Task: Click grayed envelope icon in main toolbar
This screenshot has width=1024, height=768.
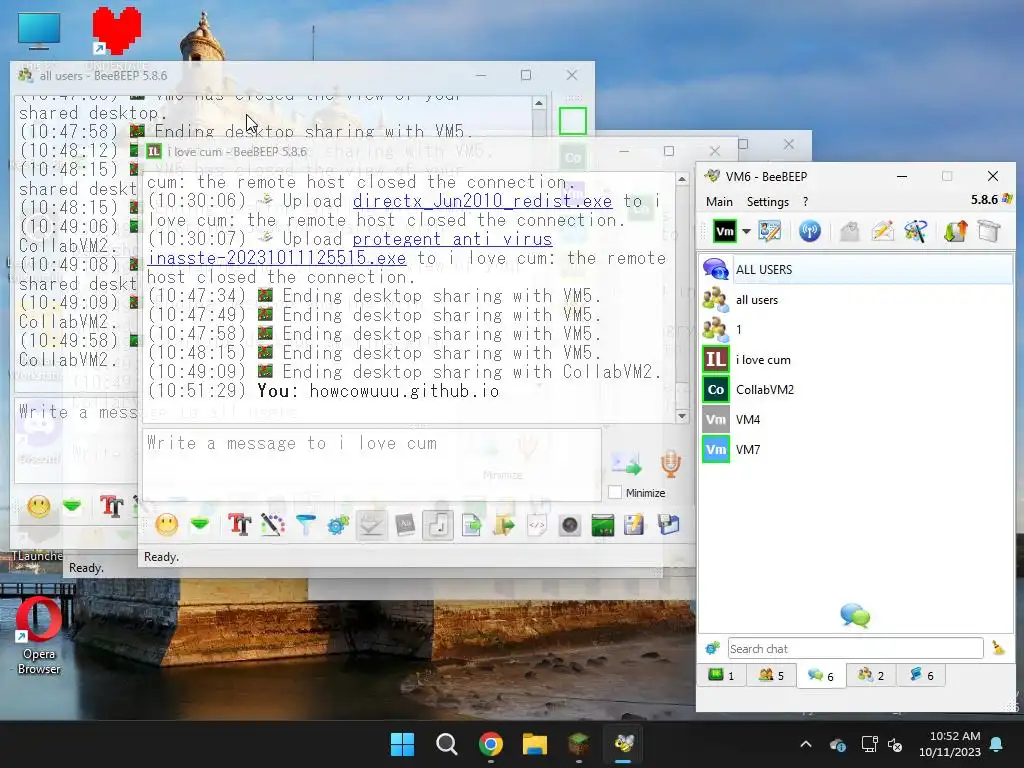Action: [849, 231]
